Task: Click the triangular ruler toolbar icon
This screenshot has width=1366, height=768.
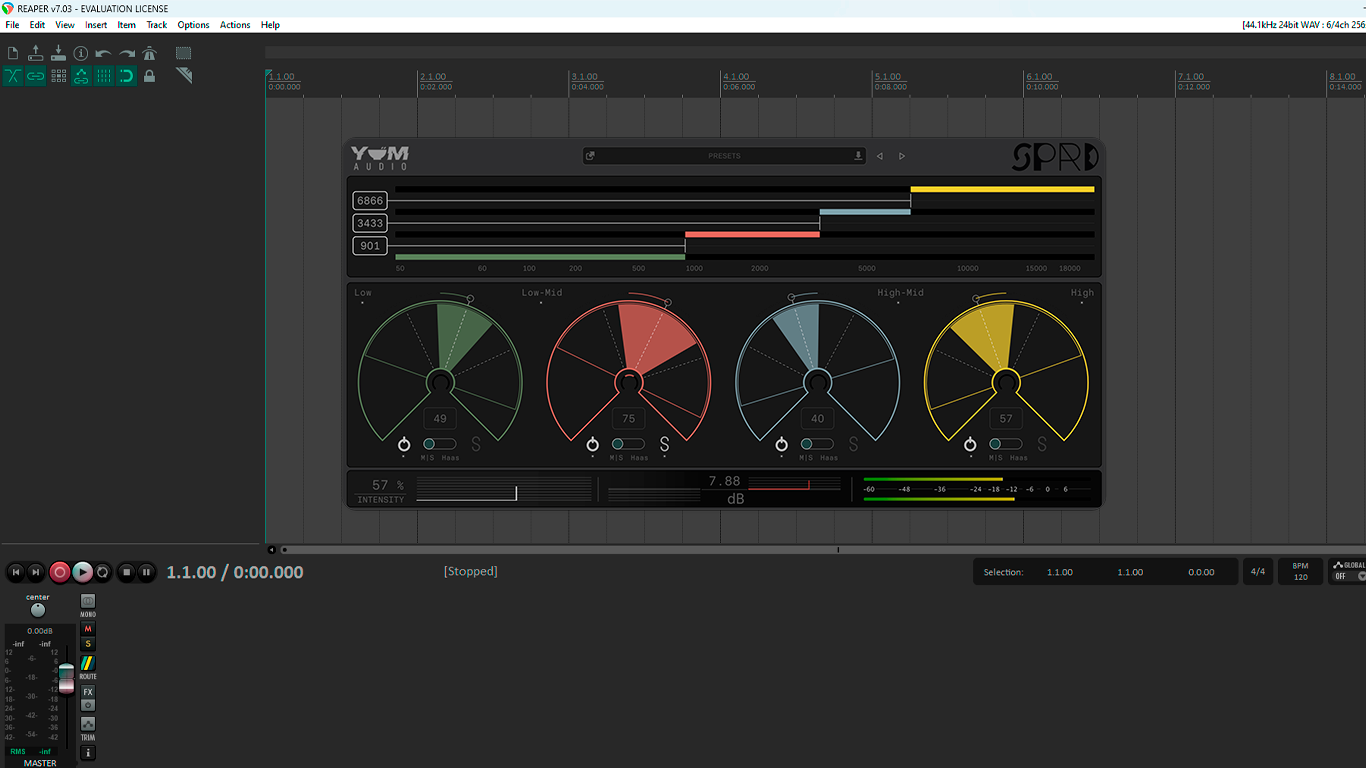Action: [184, 76]
